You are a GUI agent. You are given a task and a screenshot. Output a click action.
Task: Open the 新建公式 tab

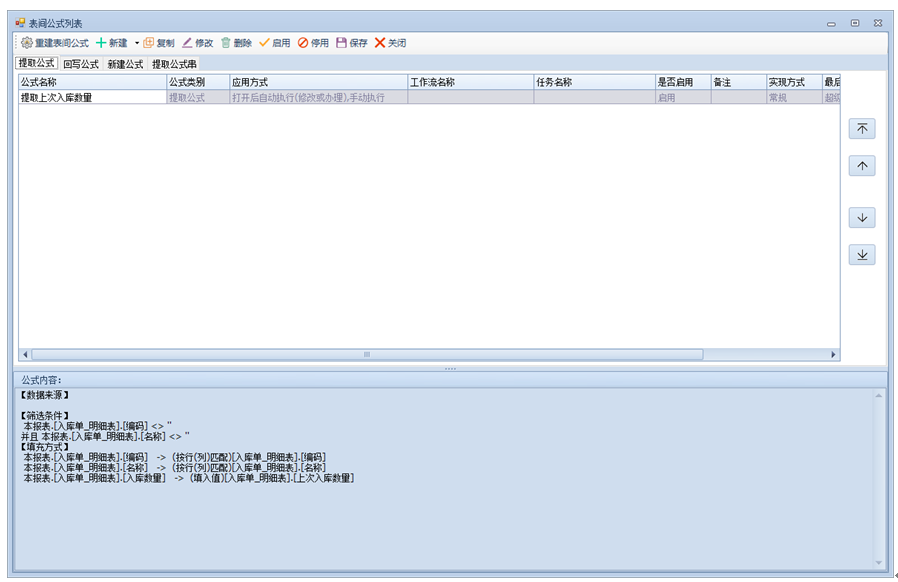point(125,64)
